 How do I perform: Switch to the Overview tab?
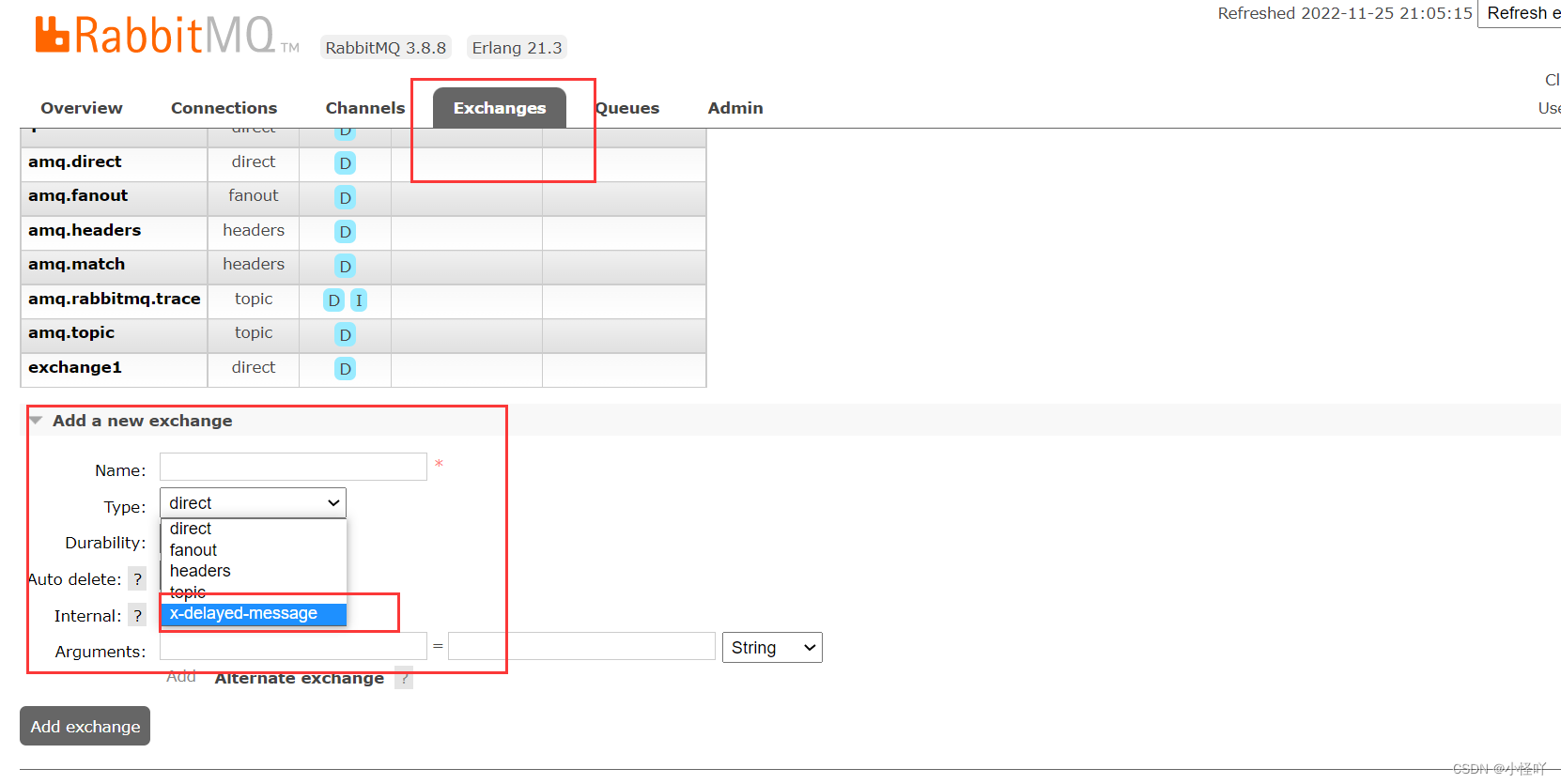coord(82,108)
